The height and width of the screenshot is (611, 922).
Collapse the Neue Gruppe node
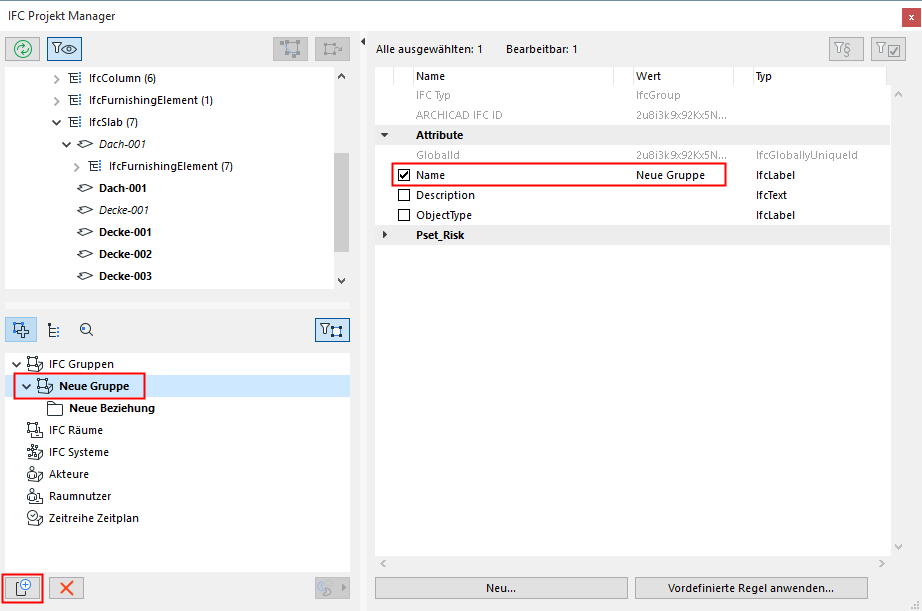(26, 386)
